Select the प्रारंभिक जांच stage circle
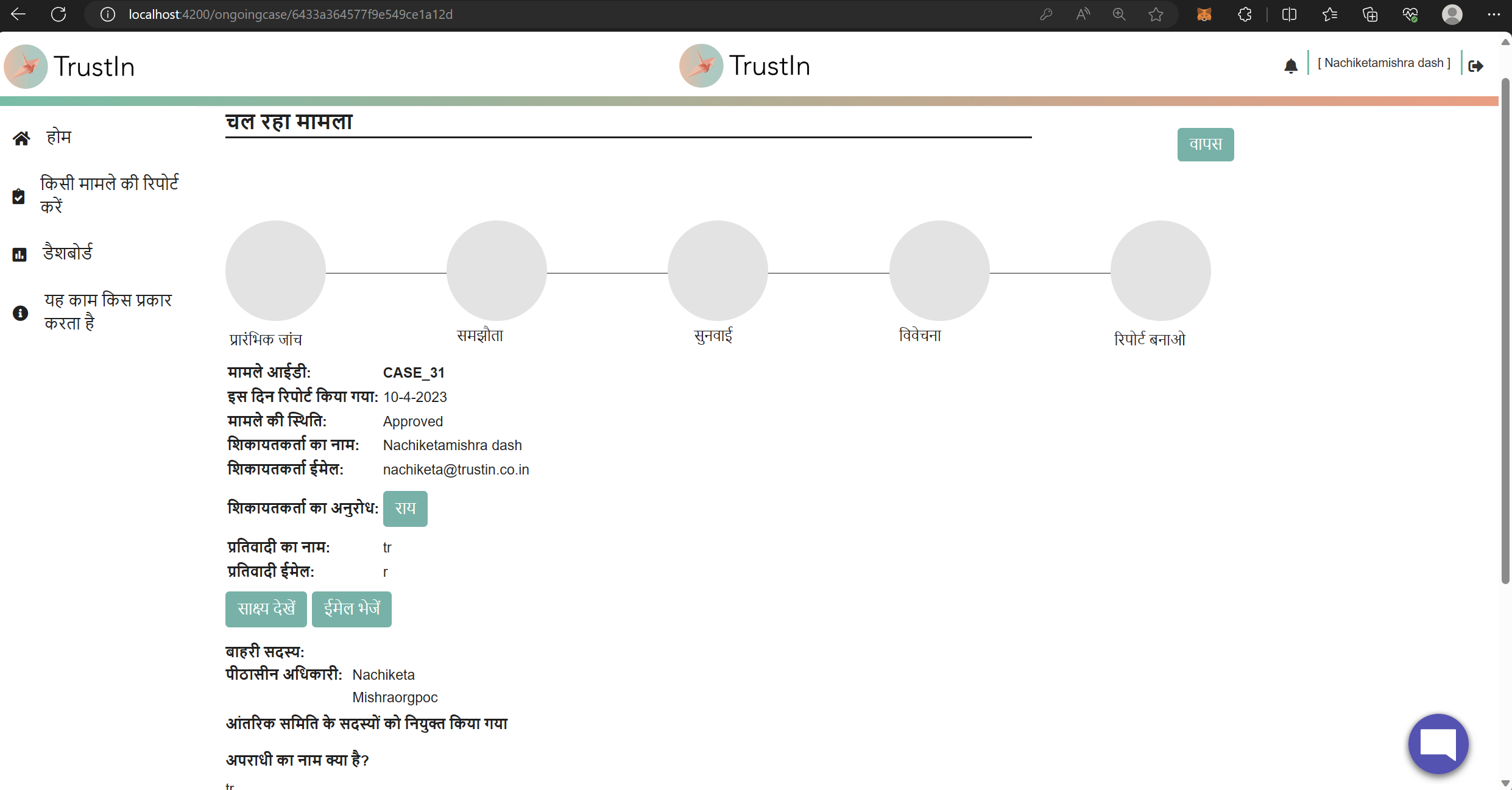1512x790 pixels. click(275, 270)
